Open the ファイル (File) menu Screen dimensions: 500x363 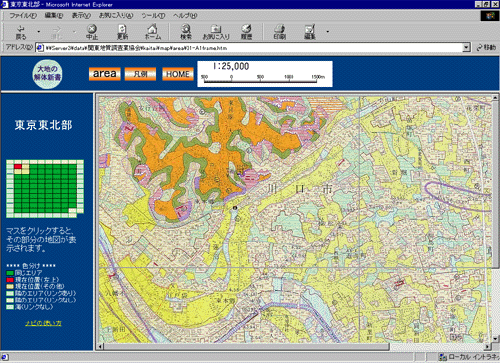point(22,15)
